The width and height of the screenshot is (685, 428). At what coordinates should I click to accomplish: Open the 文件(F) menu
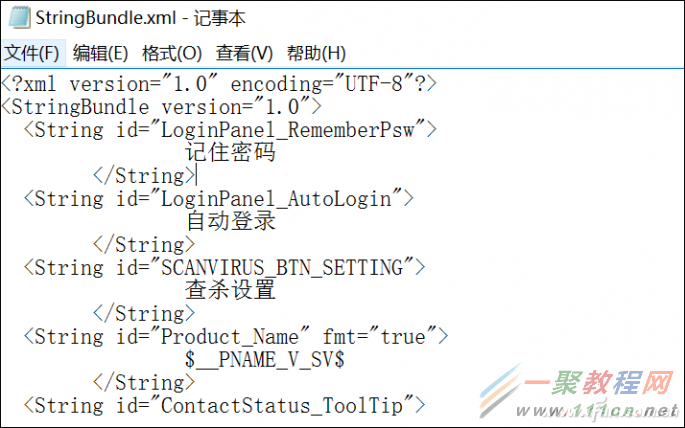click(31, 53)
